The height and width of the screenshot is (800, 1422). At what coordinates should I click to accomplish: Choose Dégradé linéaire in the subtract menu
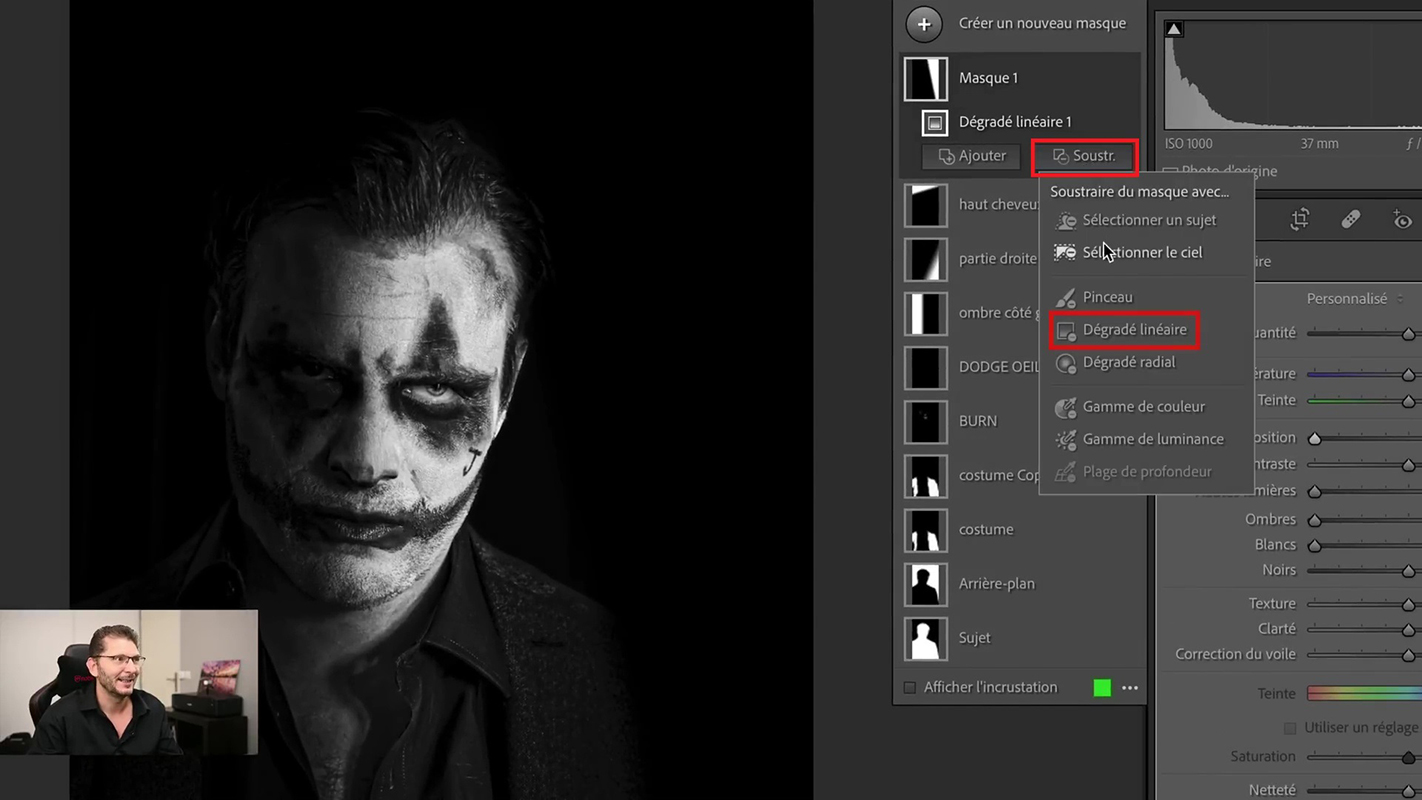[x=1134, y=330]
